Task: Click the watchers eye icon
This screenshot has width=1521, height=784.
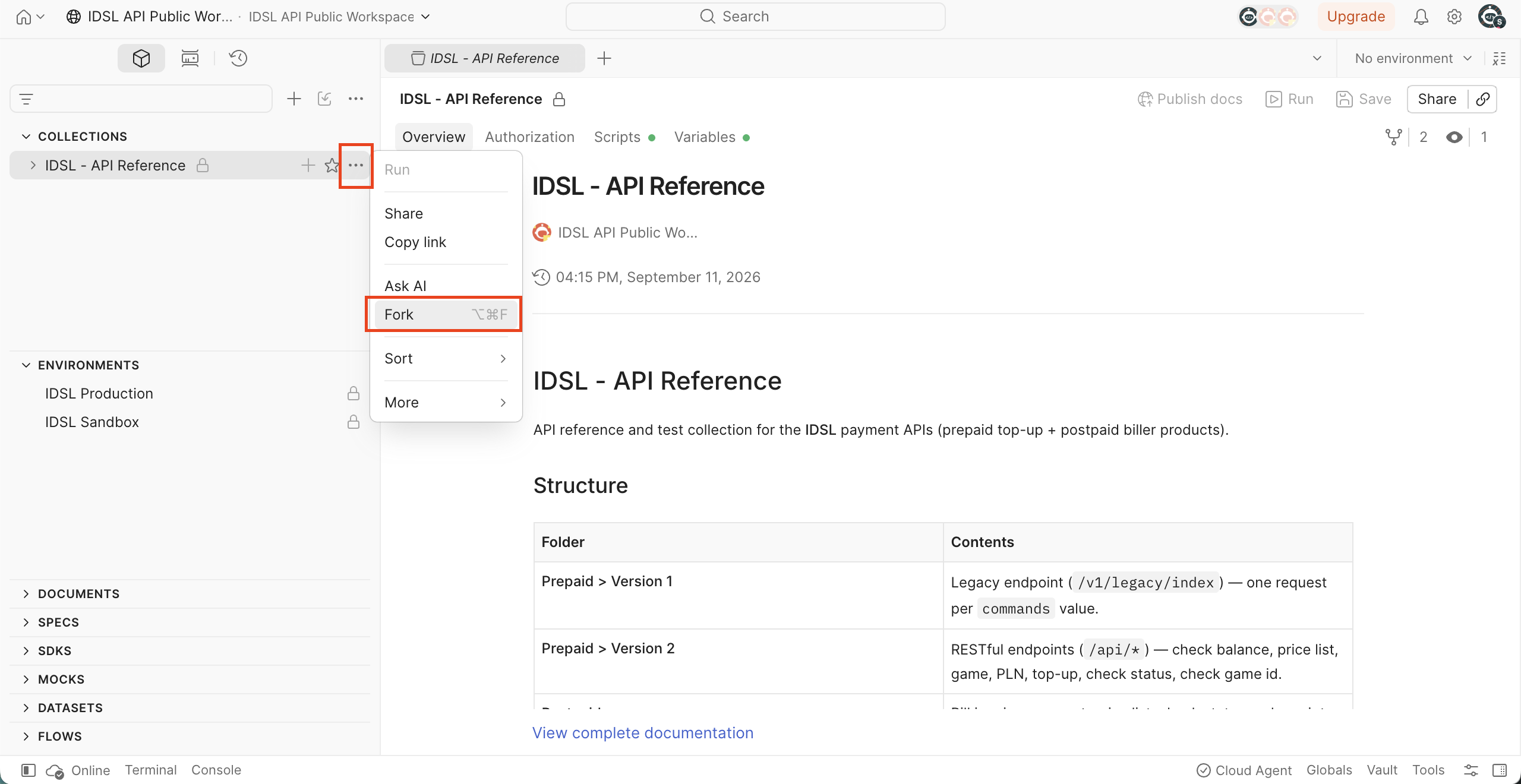Action: click(1454, 137)
